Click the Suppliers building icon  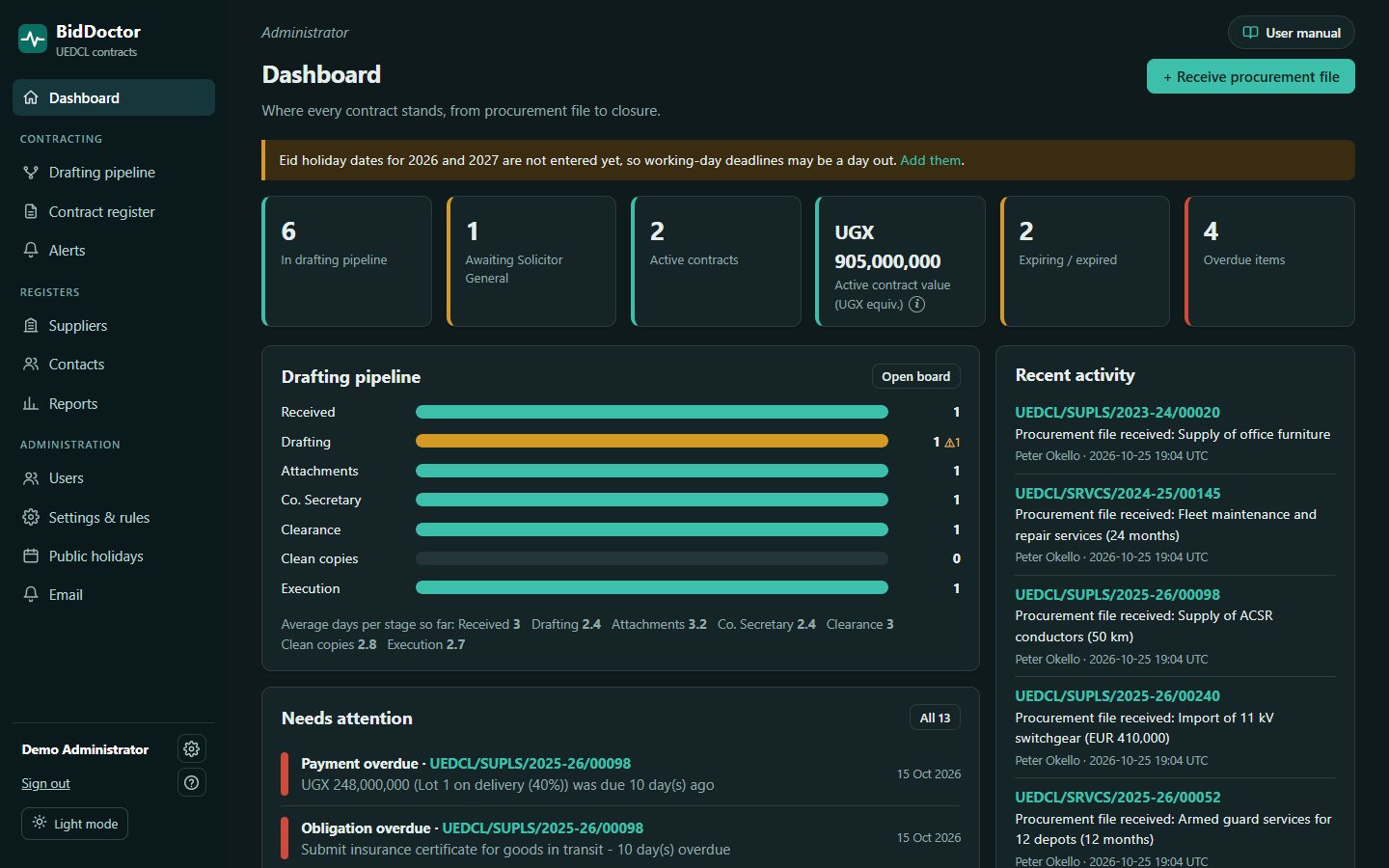pos(31,325)
